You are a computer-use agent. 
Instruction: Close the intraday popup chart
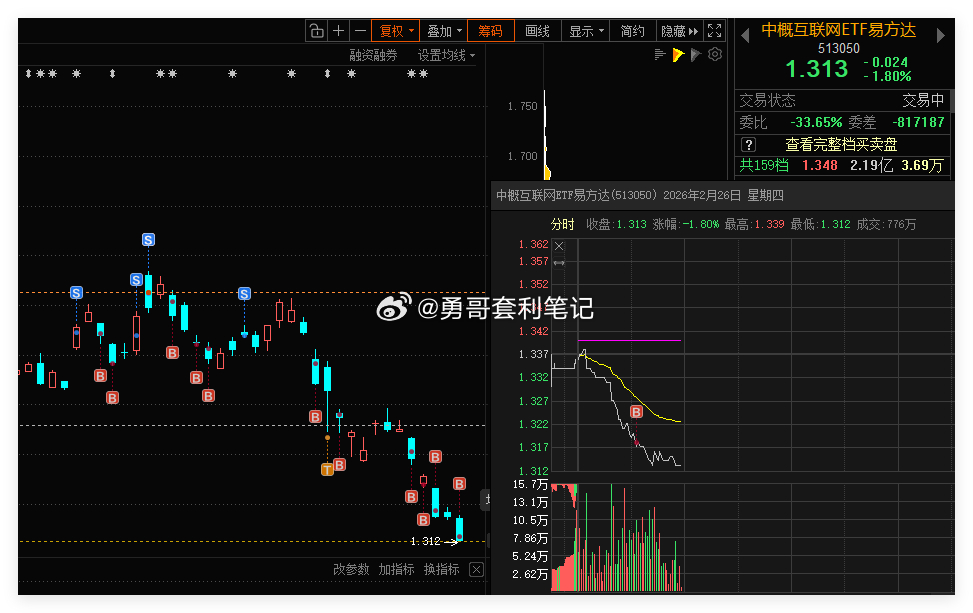(x=559, y=246)
